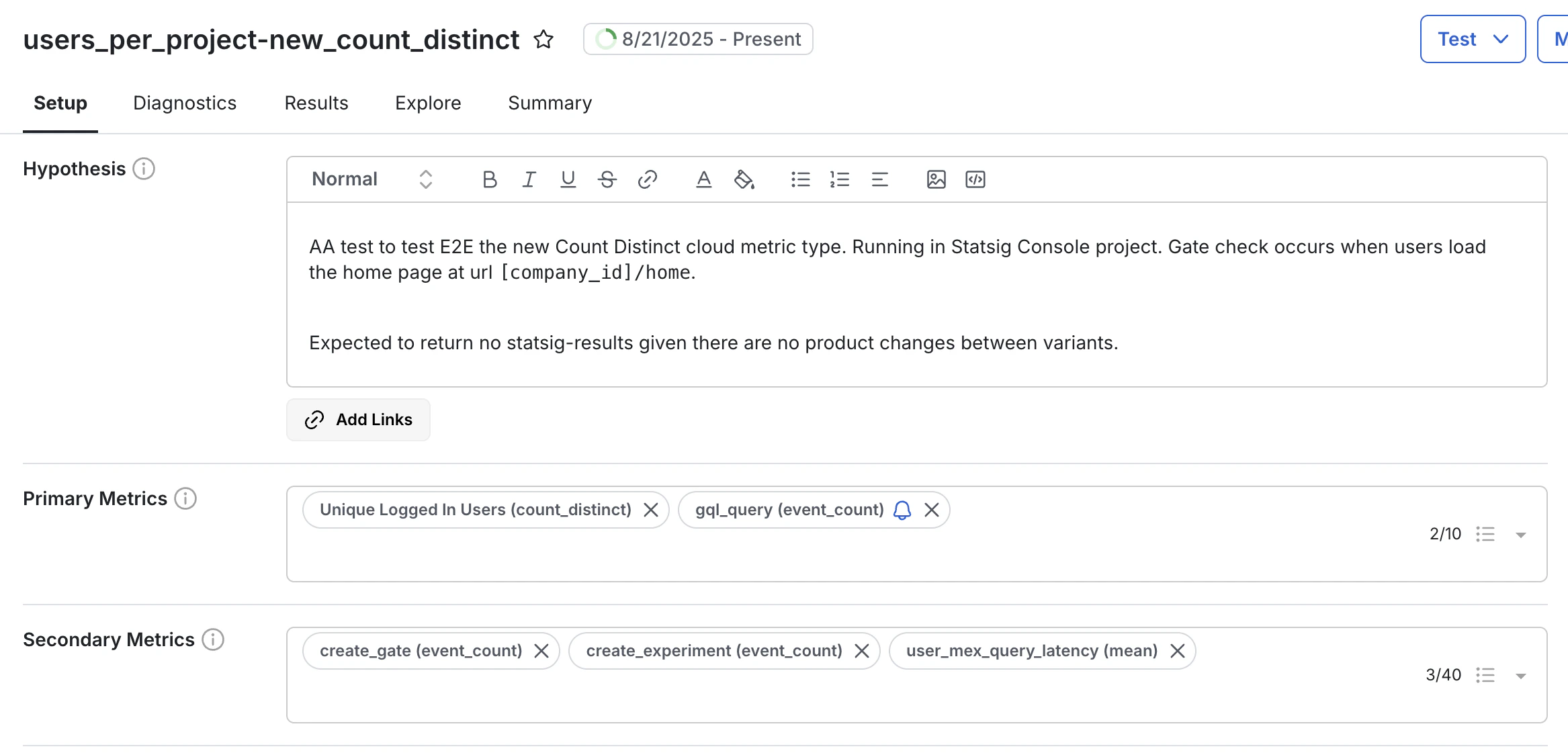Remove the create_gate metric chip
The image size is (1568, 755).
click(x=541, y=650)
